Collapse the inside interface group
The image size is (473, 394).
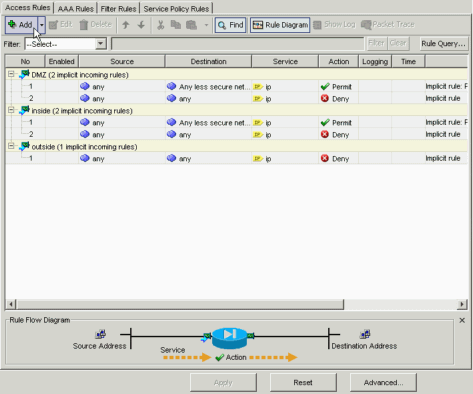pyautogui.click(x=11, y=110)
